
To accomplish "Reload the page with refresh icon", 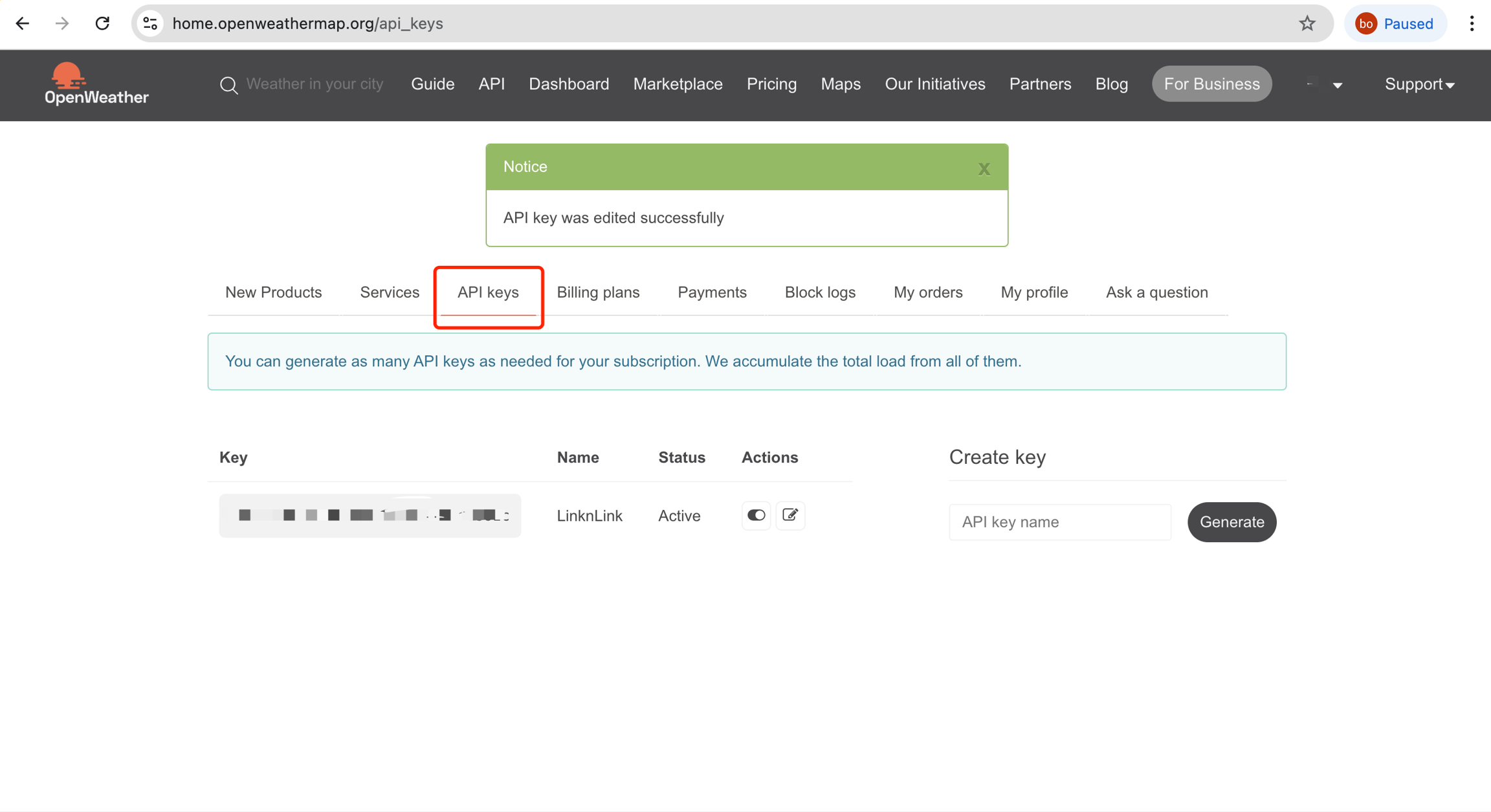I will 102,24.
